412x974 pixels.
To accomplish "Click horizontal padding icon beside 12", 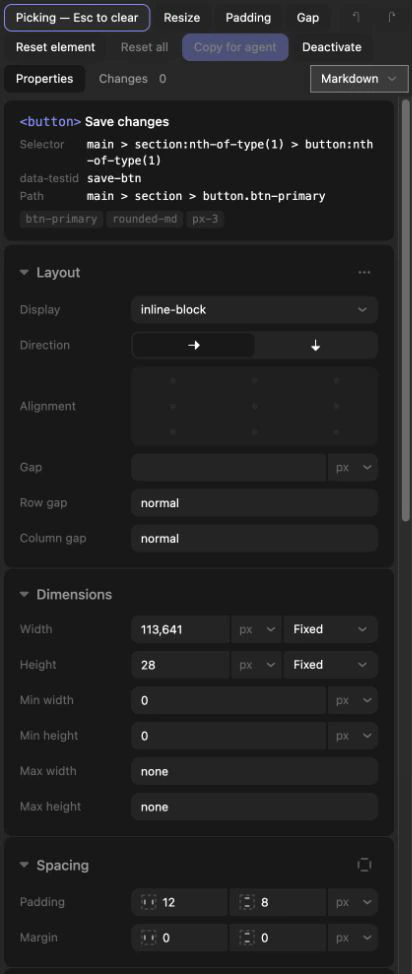I will click(x=149, y=902).
